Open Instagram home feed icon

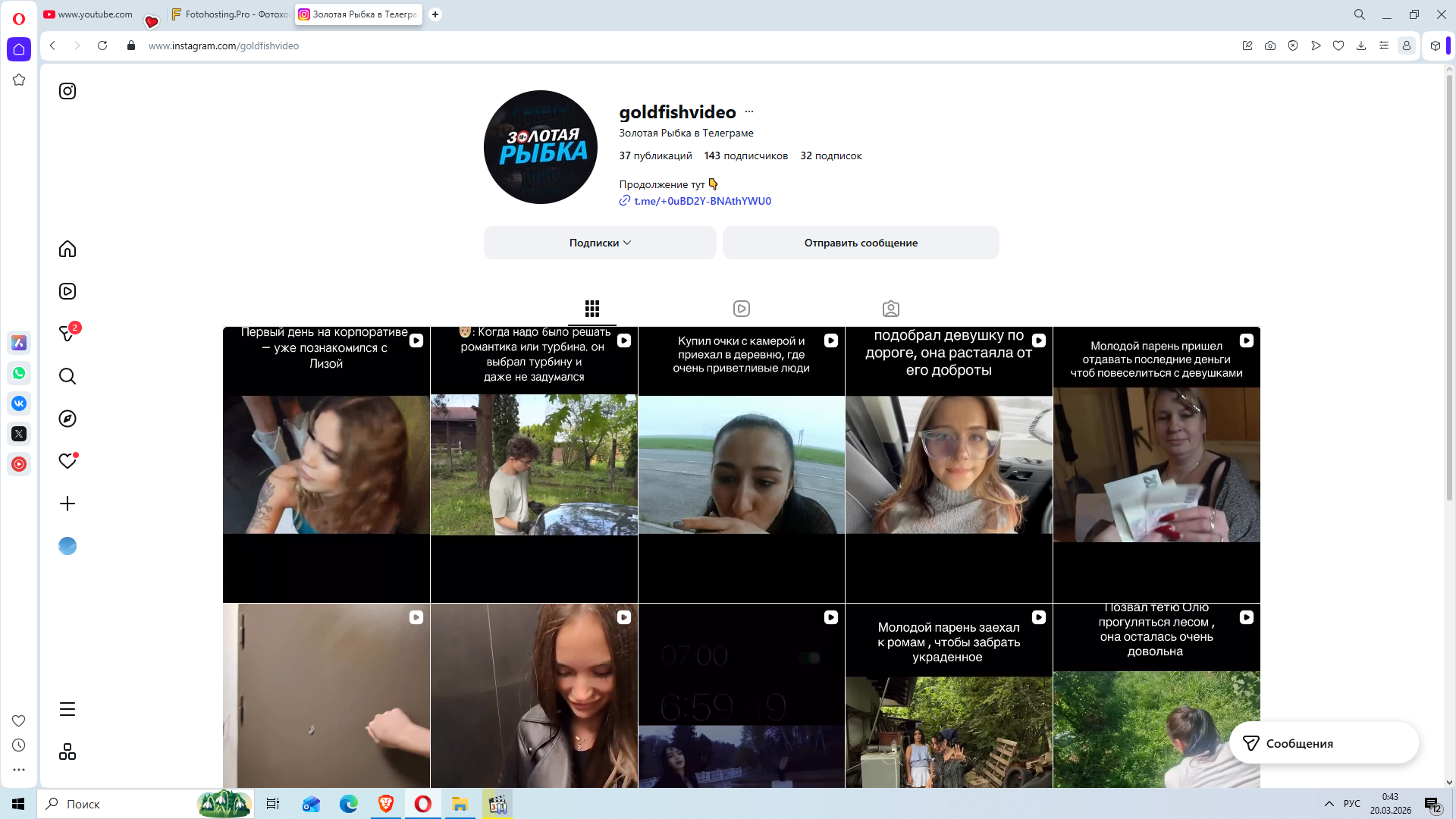point(67,249)
